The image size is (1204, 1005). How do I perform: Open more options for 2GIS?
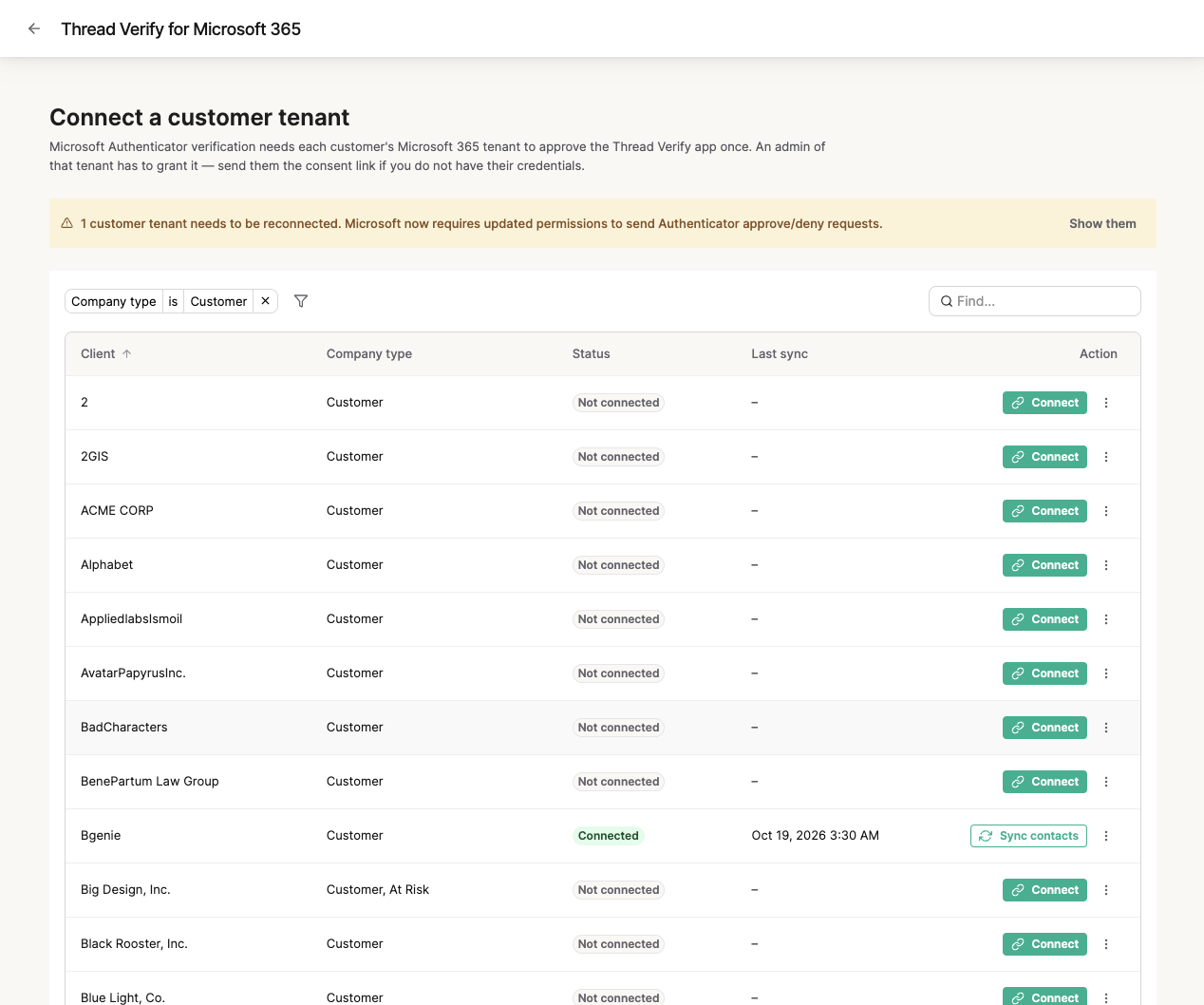point(1106,457)
